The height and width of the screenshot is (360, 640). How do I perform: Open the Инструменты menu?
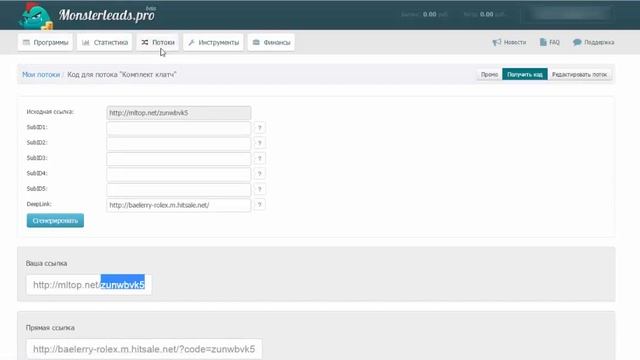213,42
